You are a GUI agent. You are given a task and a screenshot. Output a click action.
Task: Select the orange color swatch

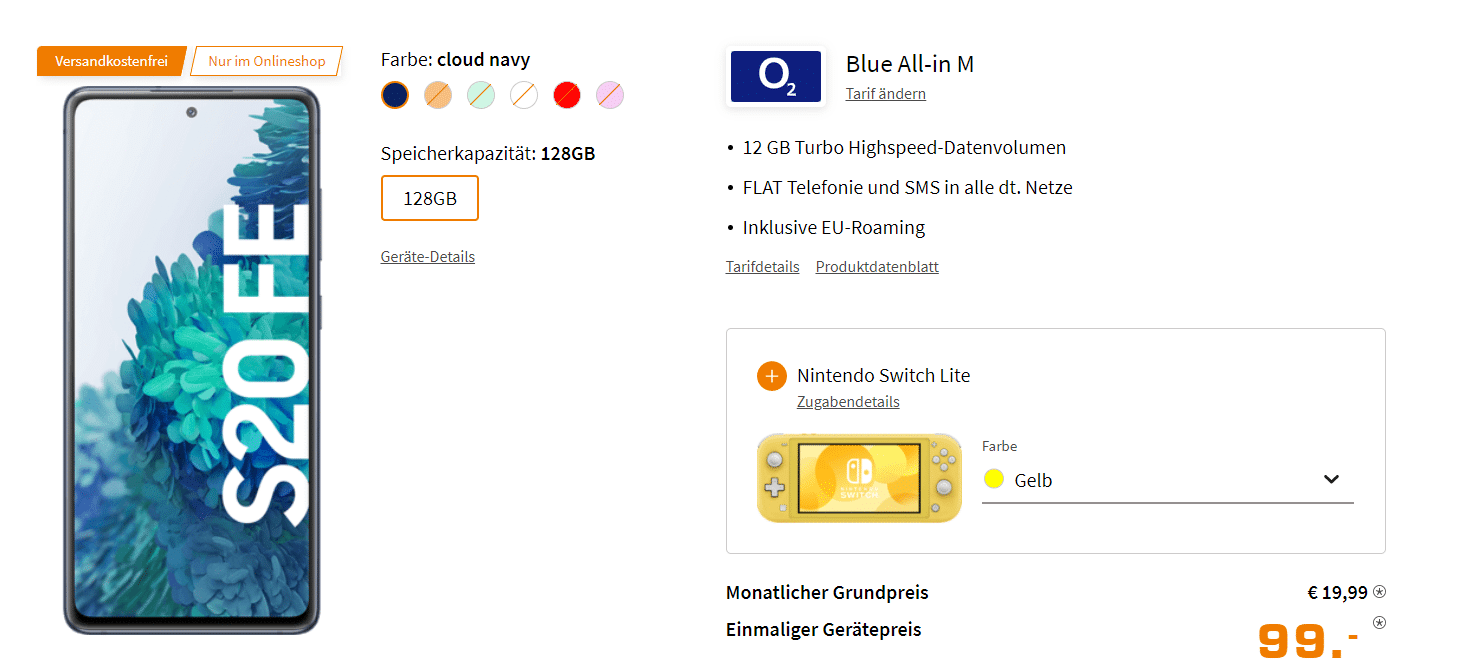(x=438, y=95)
